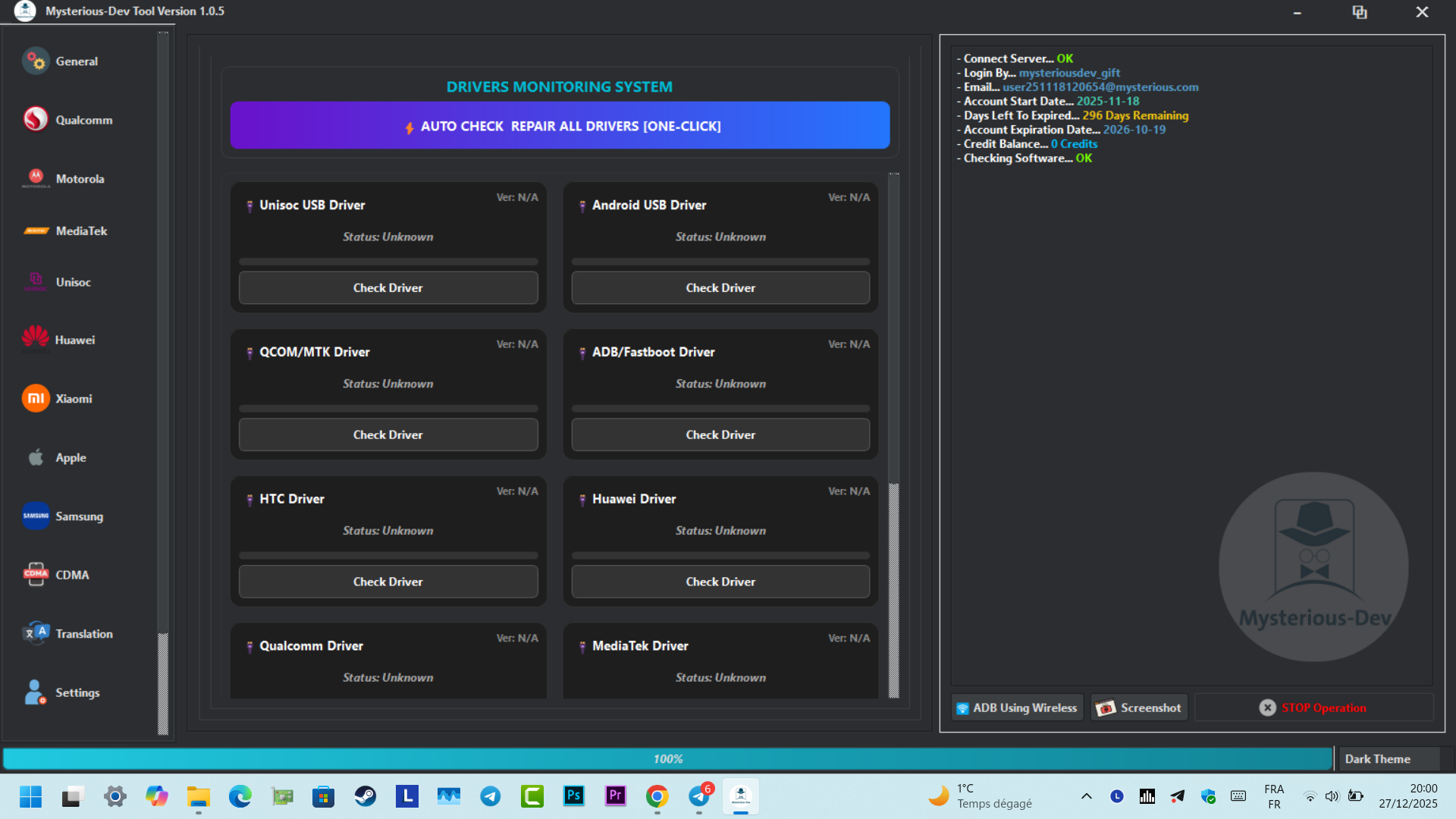Take a Screenshot with the Screenshot button
1456x819 pixels.
pyautogui.click(x=1139, y=708)
